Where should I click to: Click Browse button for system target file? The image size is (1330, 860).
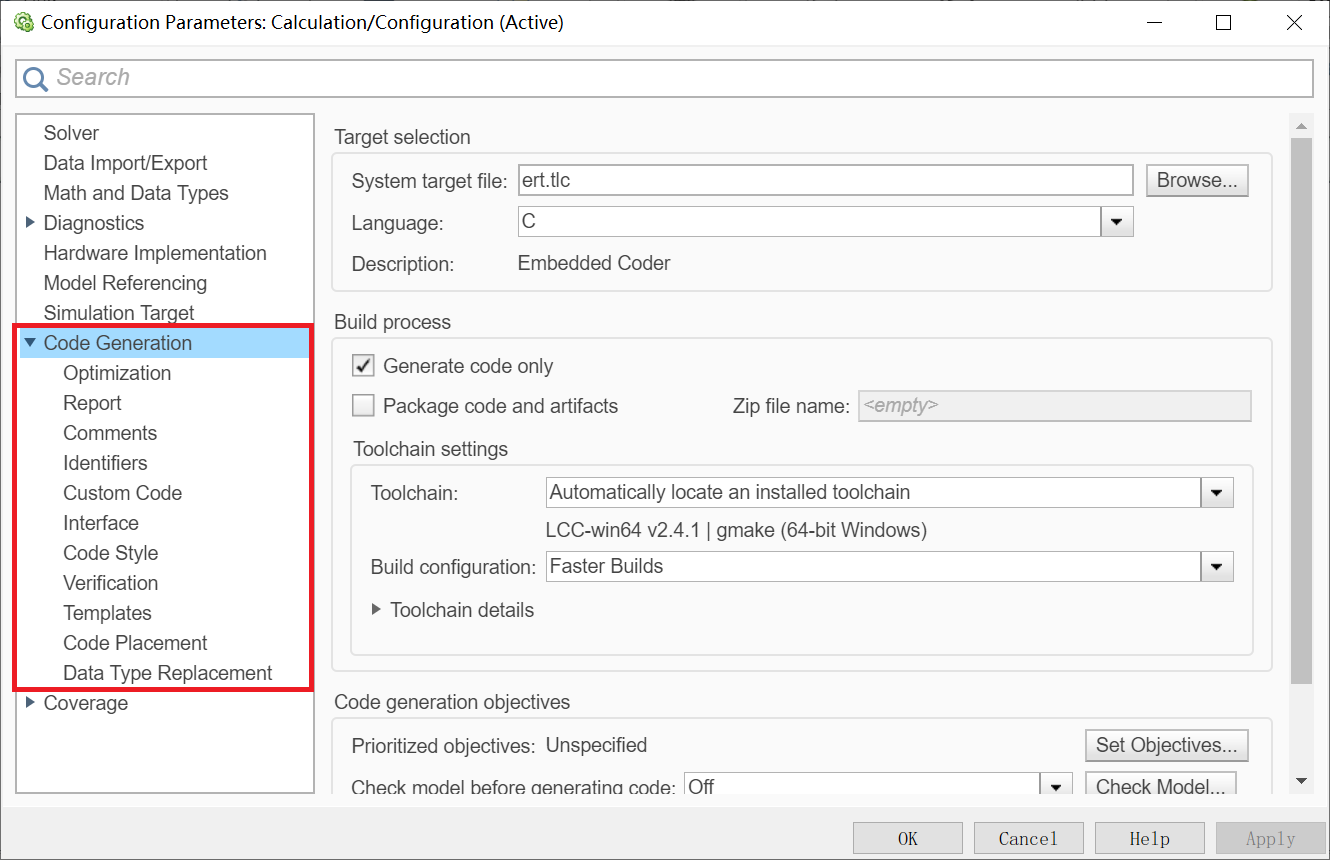(1197, 180)
